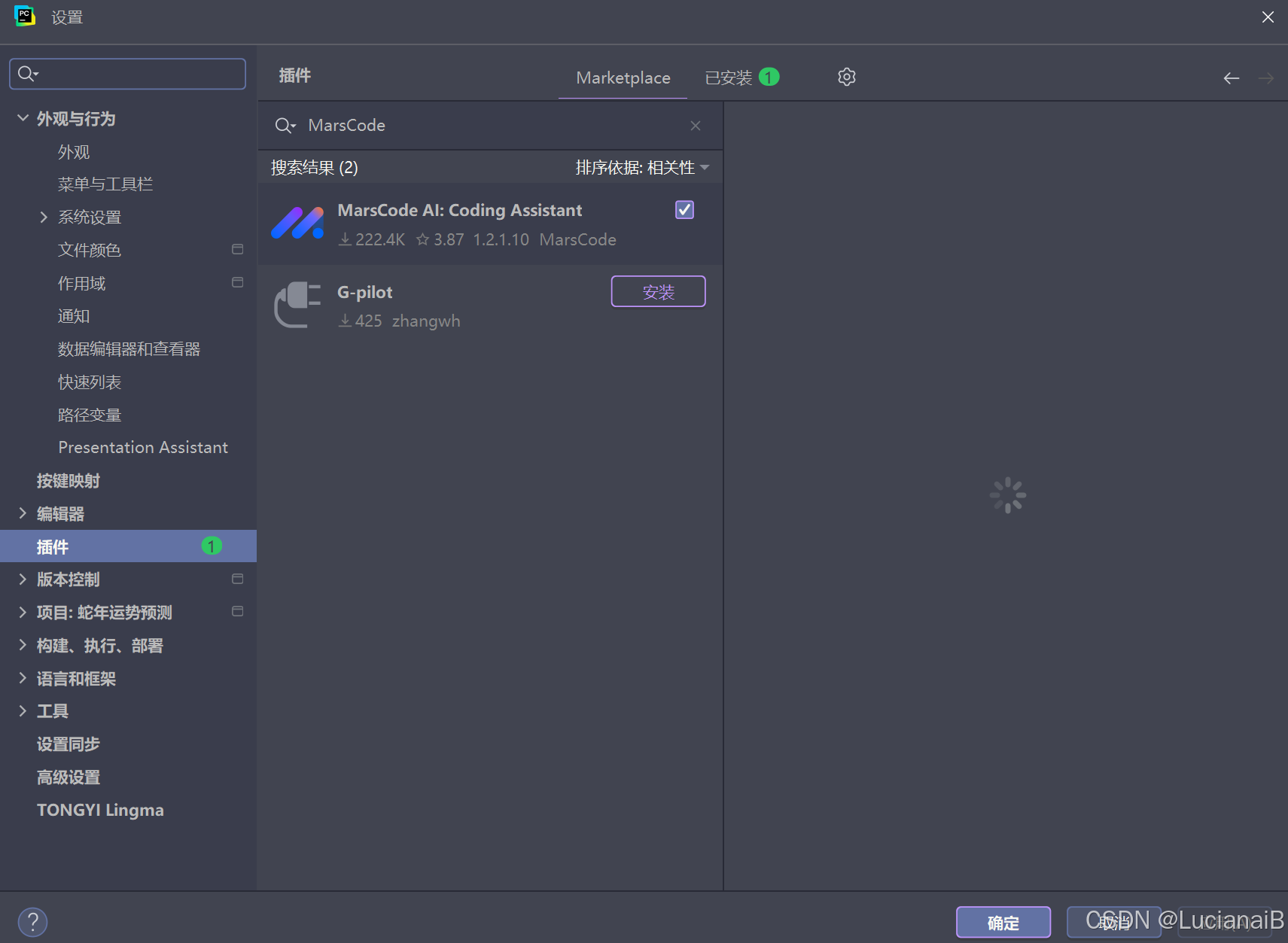Confirm settings with 确定 button
Image resolution: width=1288 pixels, height=943 pixels.
[x=1003, y=922]
